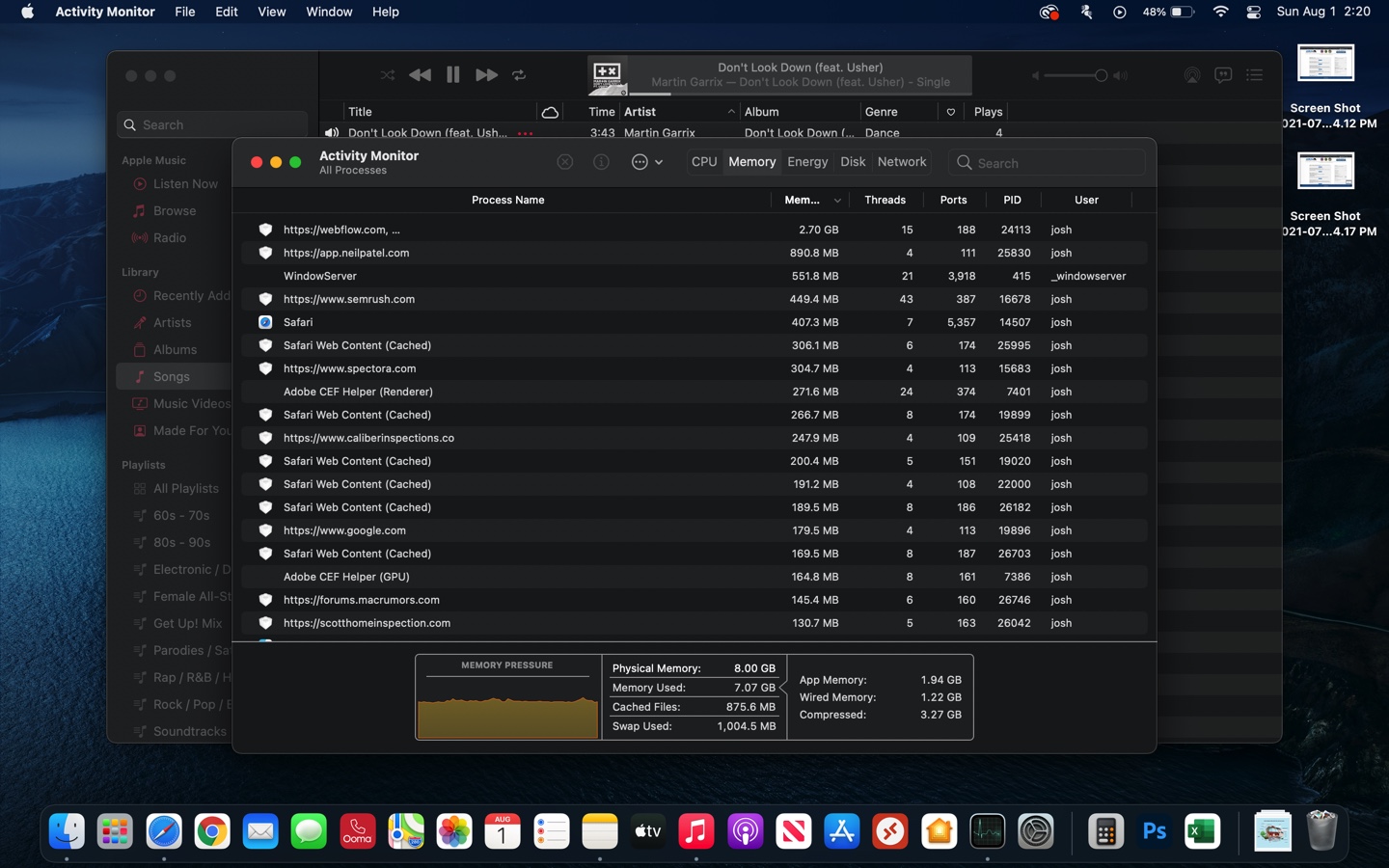Select Adobe CEF Helper (GPU) row
1389x868 pixels.
694,577
